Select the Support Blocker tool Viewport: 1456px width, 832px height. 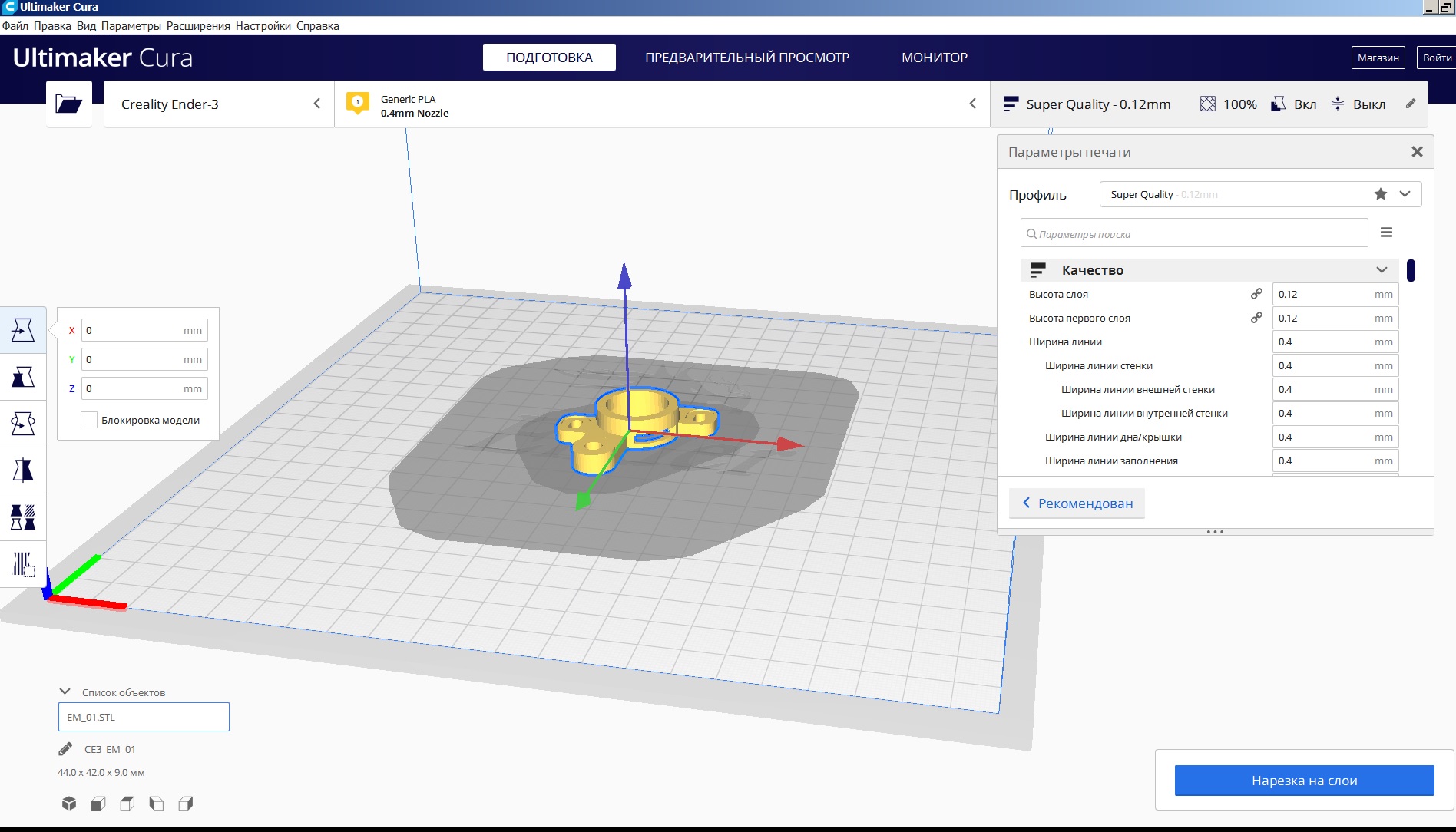23,564
